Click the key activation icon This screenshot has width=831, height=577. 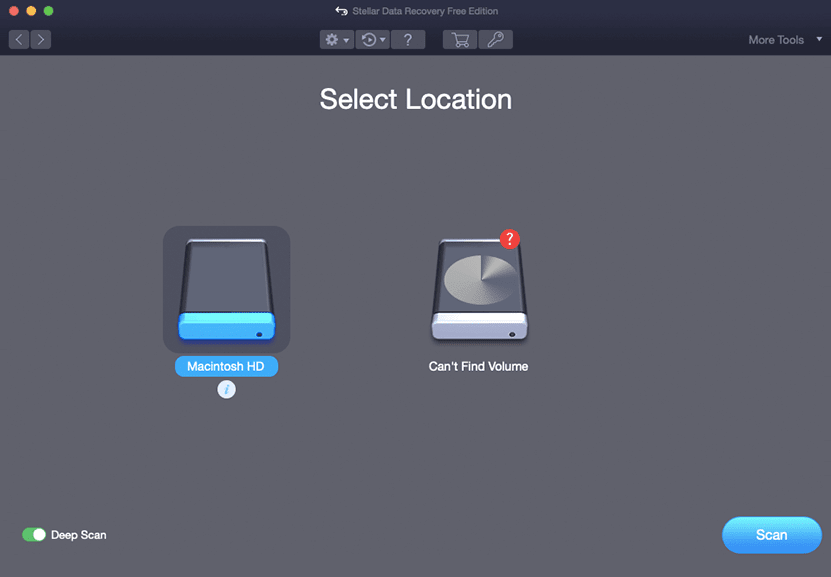pyautogui.click(x=495, y=40)
